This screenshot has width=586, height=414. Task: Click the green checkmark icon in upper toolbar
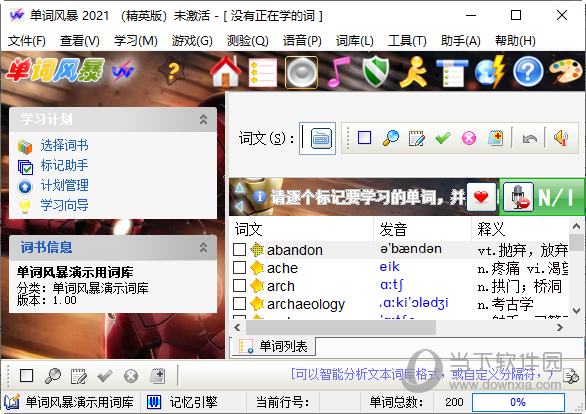(443, 138)
